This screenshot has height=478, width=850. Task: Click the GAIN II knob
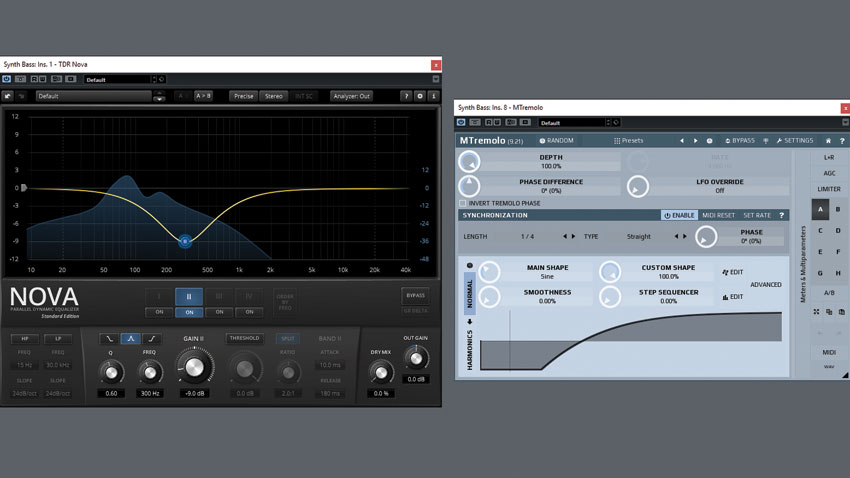tap(194, 367)
